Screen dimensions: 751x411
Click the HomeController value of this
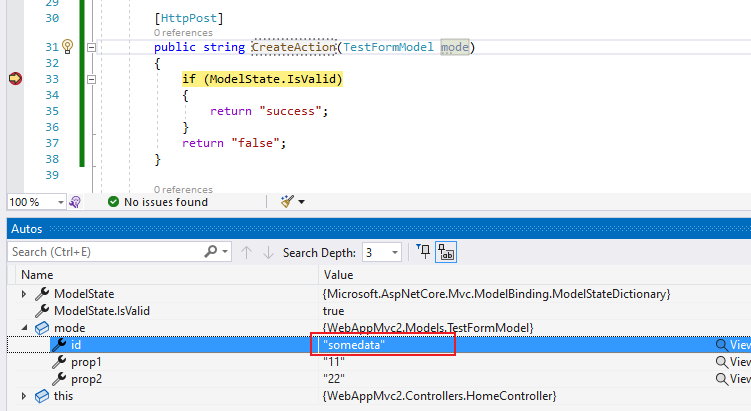tap(440, 396)
